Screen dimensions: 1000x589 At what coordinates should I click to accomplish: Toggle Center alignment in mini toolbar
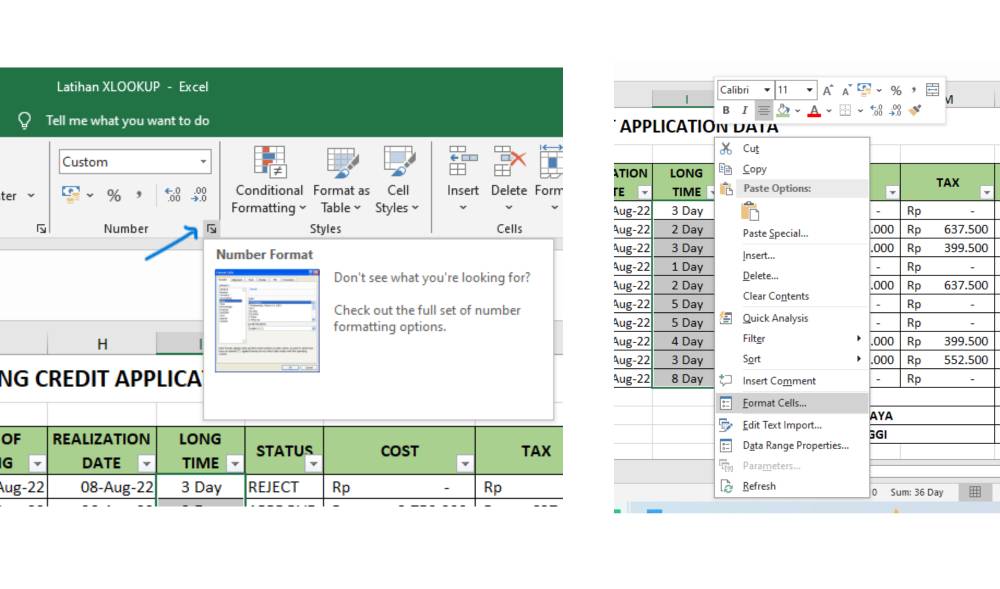(x=763, y=110)
